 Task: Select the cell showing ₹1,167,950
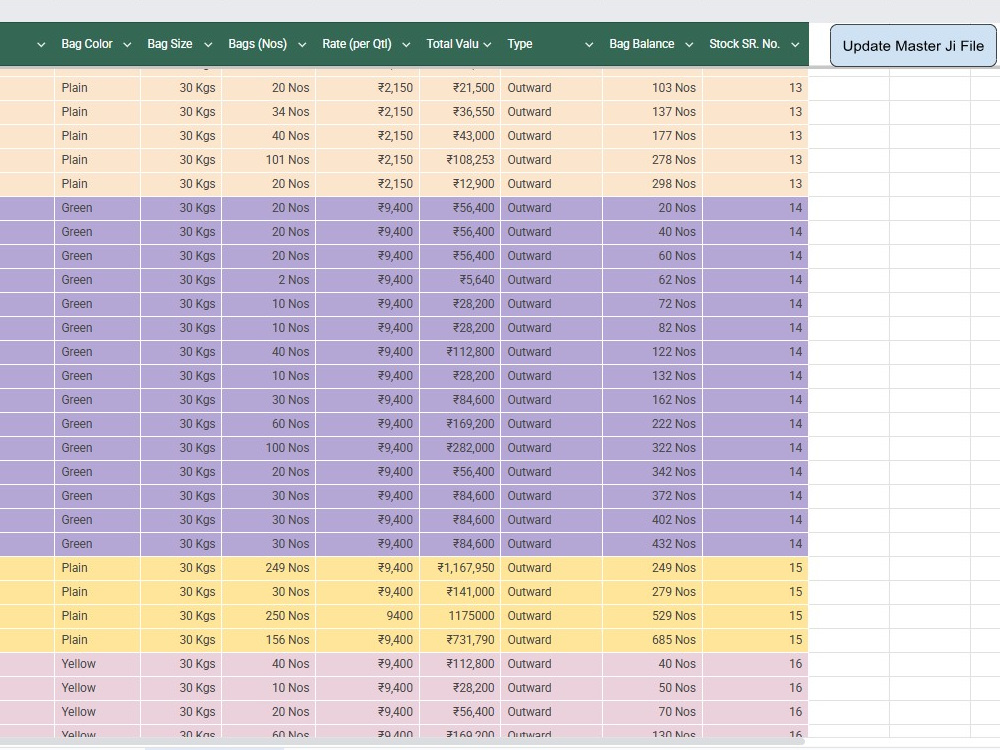[x=460, y=568]
